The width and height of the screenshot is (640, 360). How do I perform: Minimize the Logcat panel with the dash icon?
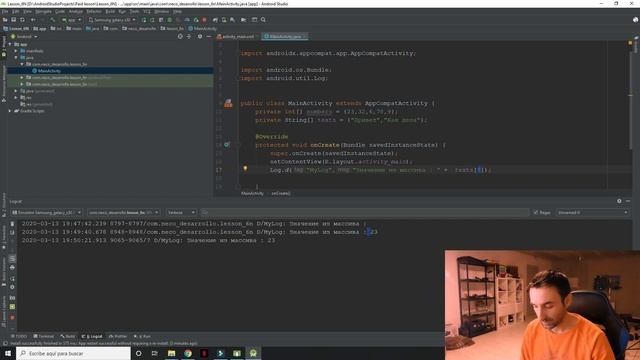click(x=628, y=201)
